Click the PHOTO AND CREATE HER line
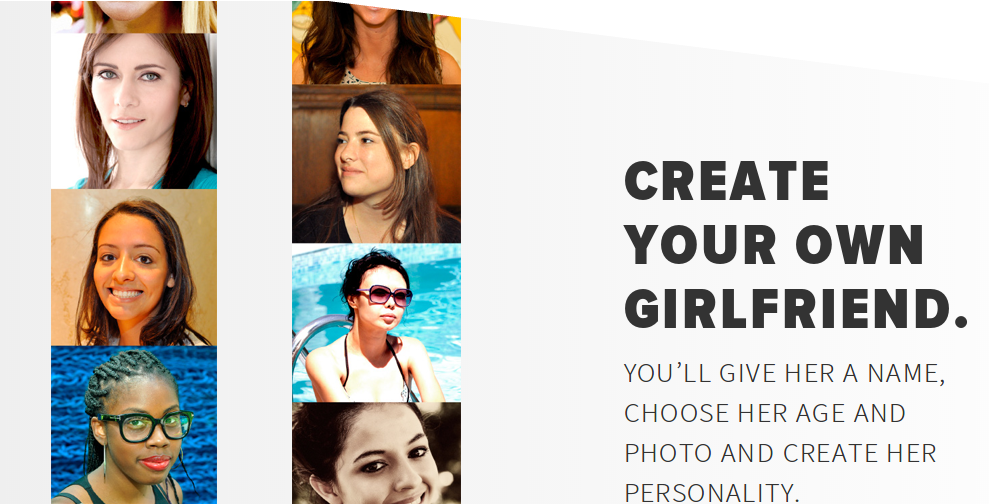The height and width of the screenshot is (504, 989). [781, 454]
